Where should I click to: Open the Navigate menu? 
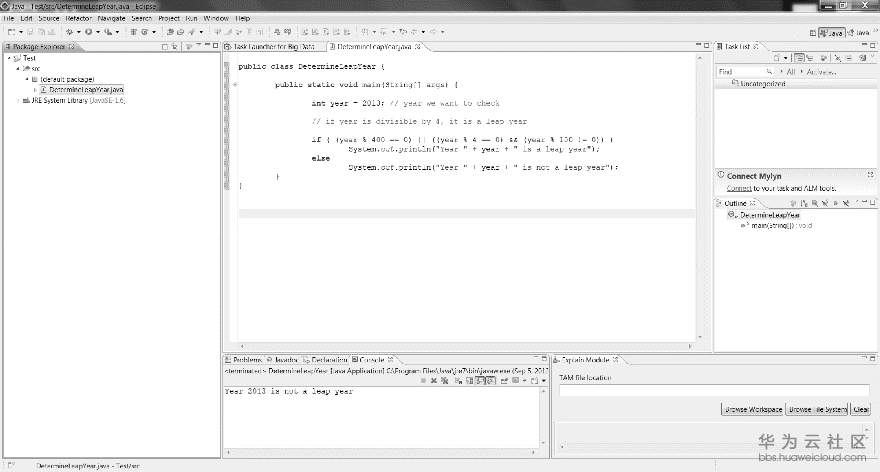click(111, 19)
